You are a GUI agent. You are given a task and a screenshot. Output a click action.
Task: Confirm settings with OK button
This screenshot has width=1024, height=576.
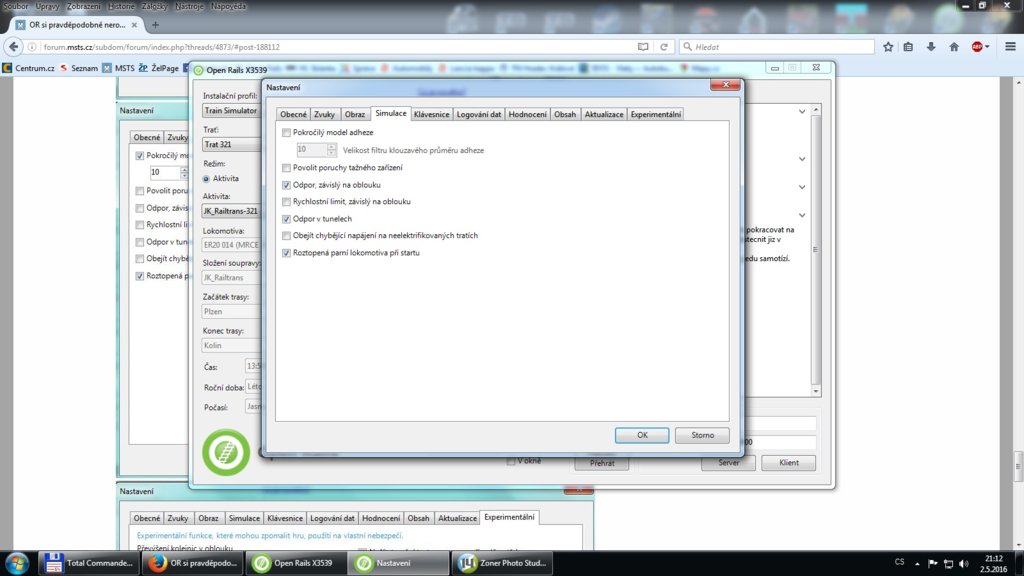coord(642,435)
